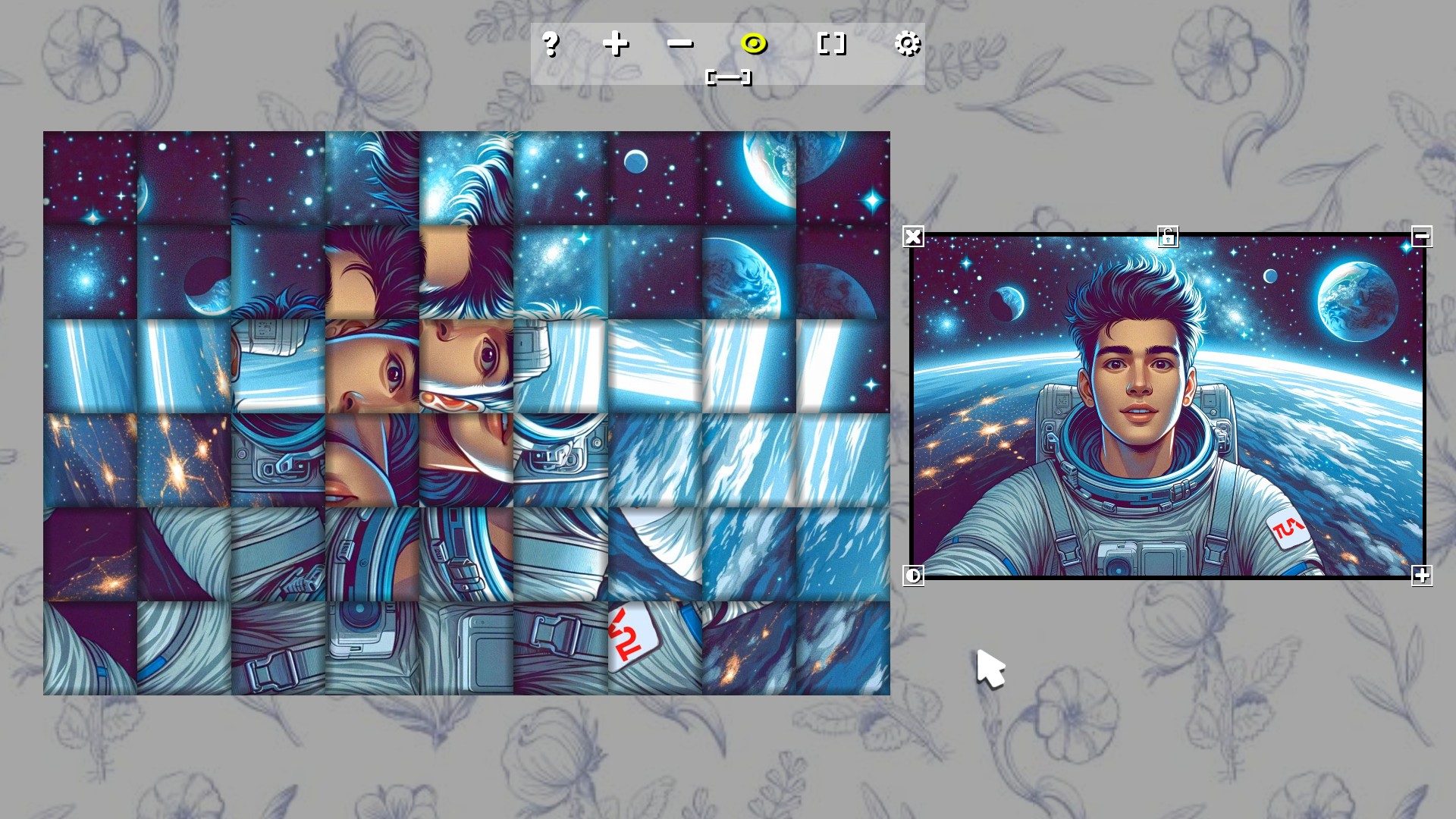Enlarge the reference image with the corner plus

1422,576
